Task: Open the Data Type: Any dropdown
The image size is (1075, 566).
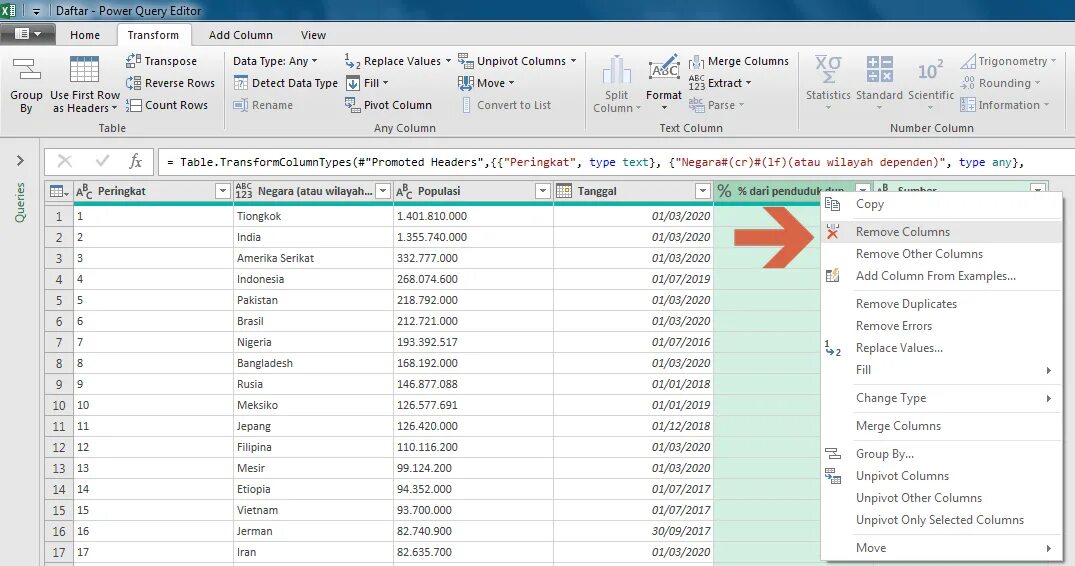Action: pyautogui.click(x=276, y=61)
